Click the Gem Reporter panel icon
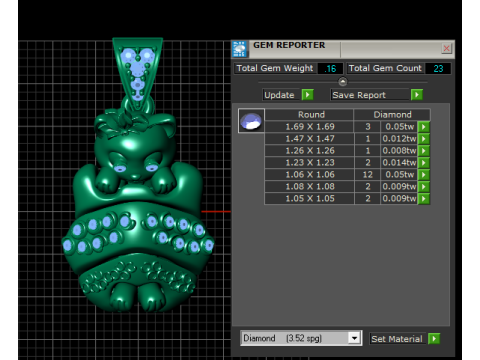This screenshot has height=360, width=480. pyautogui.click(x=239, y=49)
